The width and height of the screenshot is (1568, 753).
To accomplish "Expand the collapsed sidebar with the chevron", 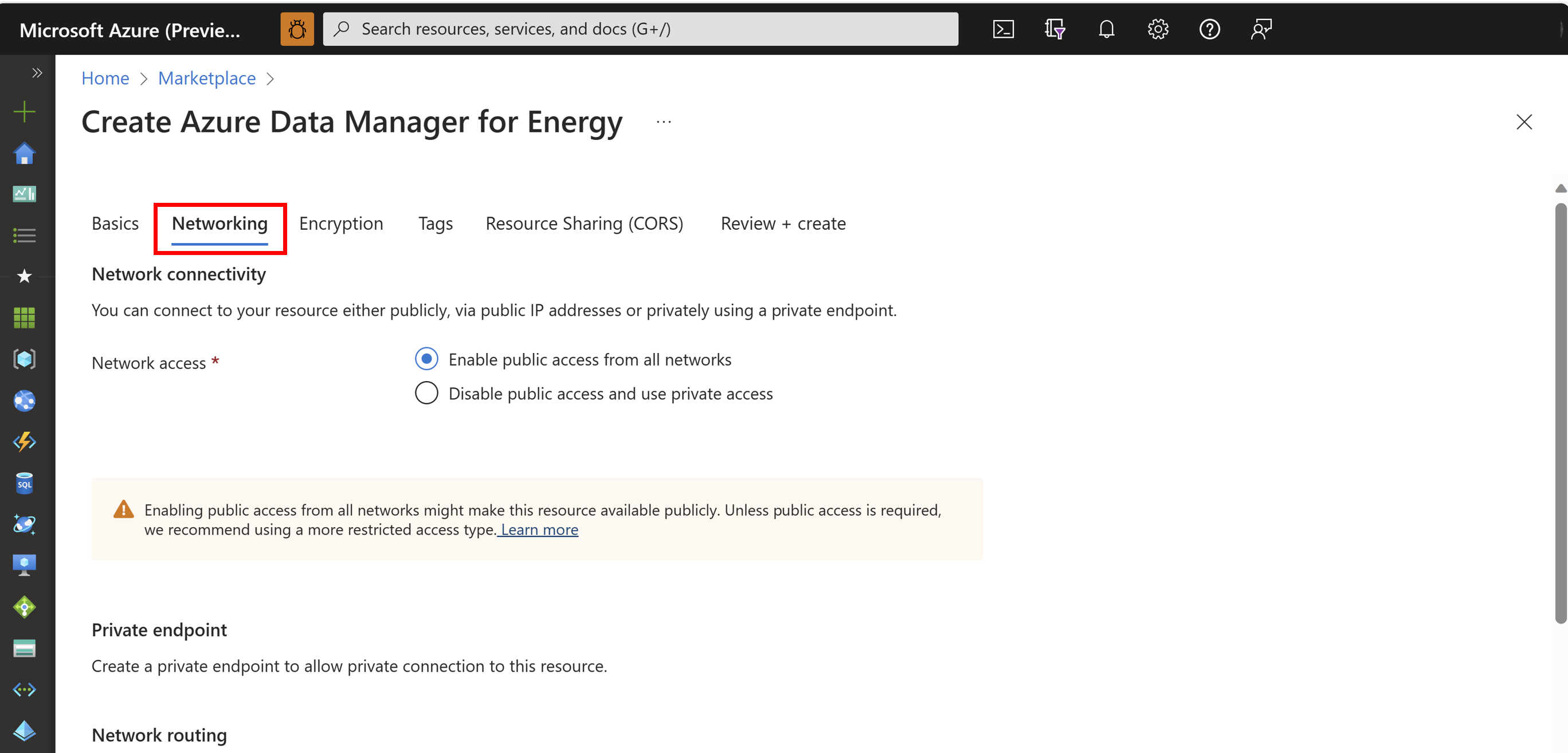I will pyautogui.click(x=37, y=72).
